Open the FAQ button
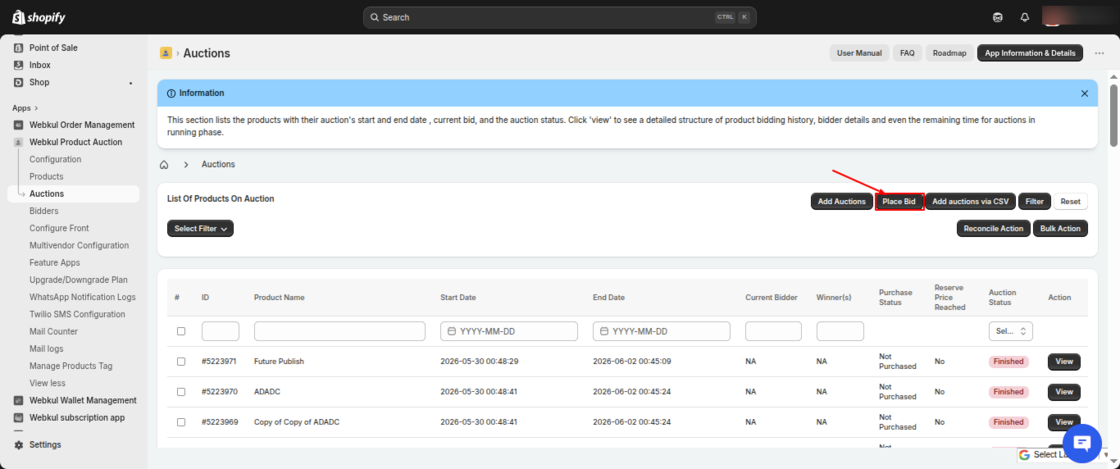 [x=907, y=53]
